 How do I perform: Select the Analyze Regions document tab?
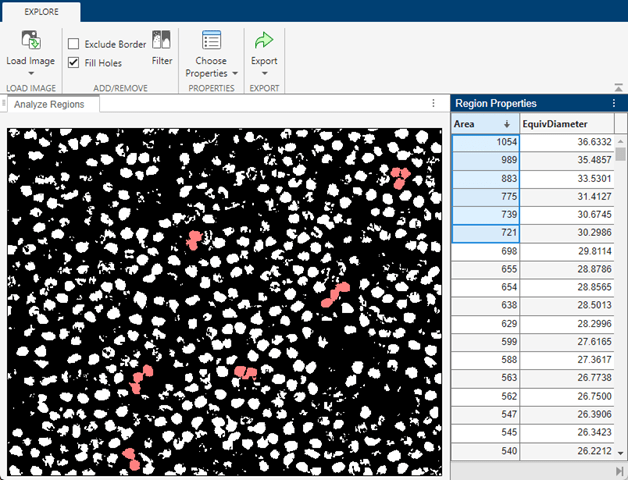(48, 104)
